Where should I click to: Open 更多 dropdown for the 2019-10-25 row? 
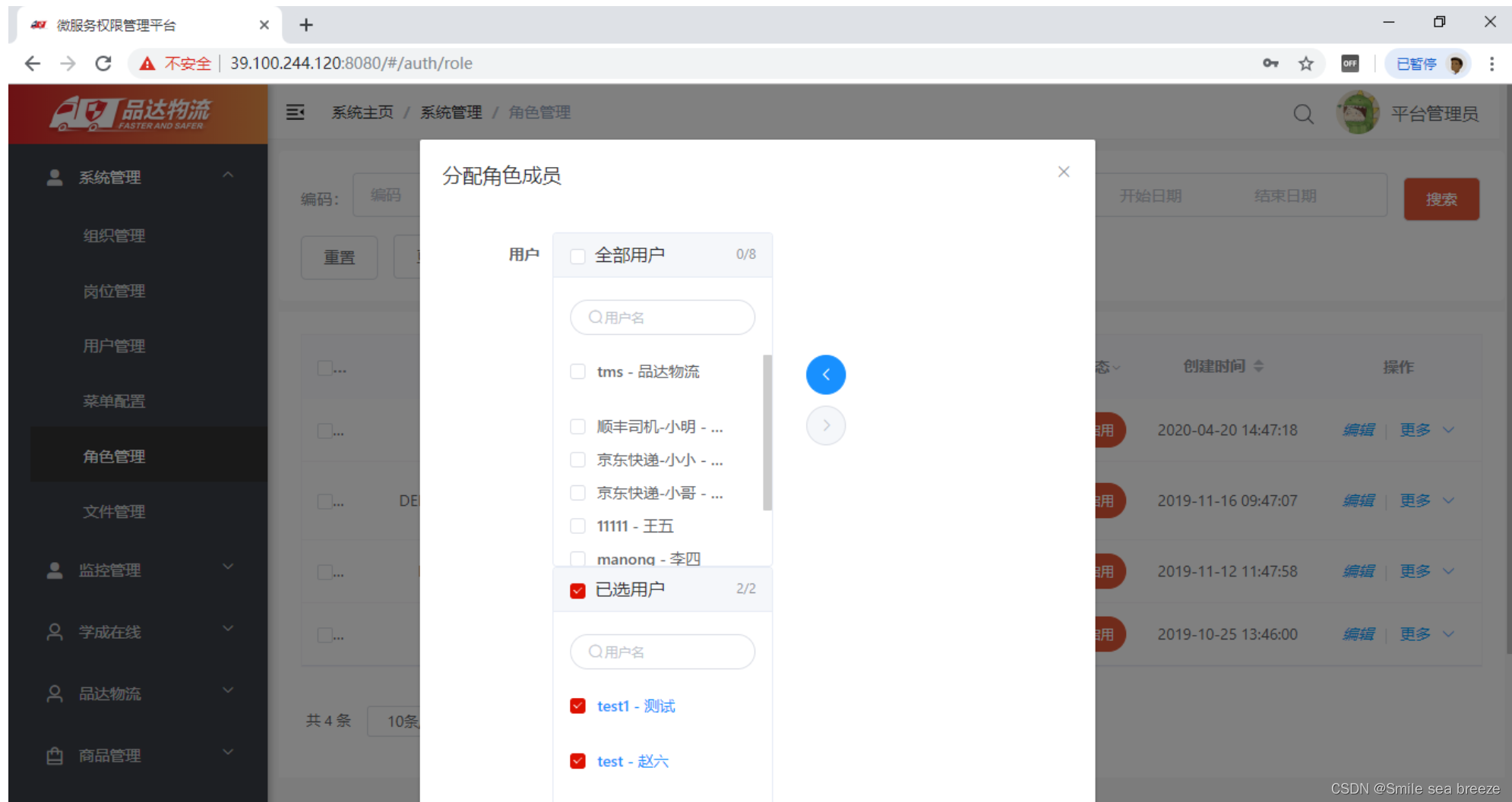coord(1427,634)
